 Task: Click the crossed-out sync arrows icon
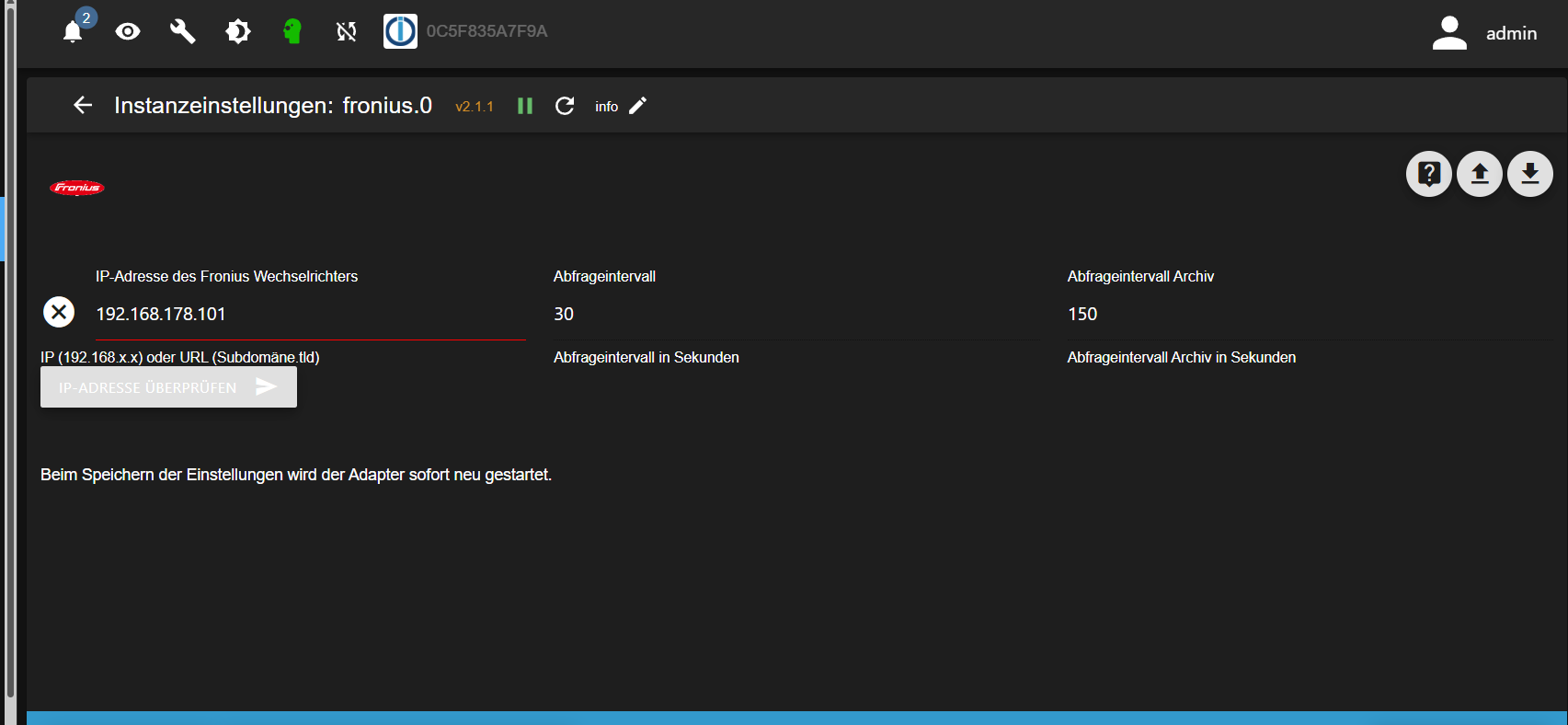[x=347, y=31]
